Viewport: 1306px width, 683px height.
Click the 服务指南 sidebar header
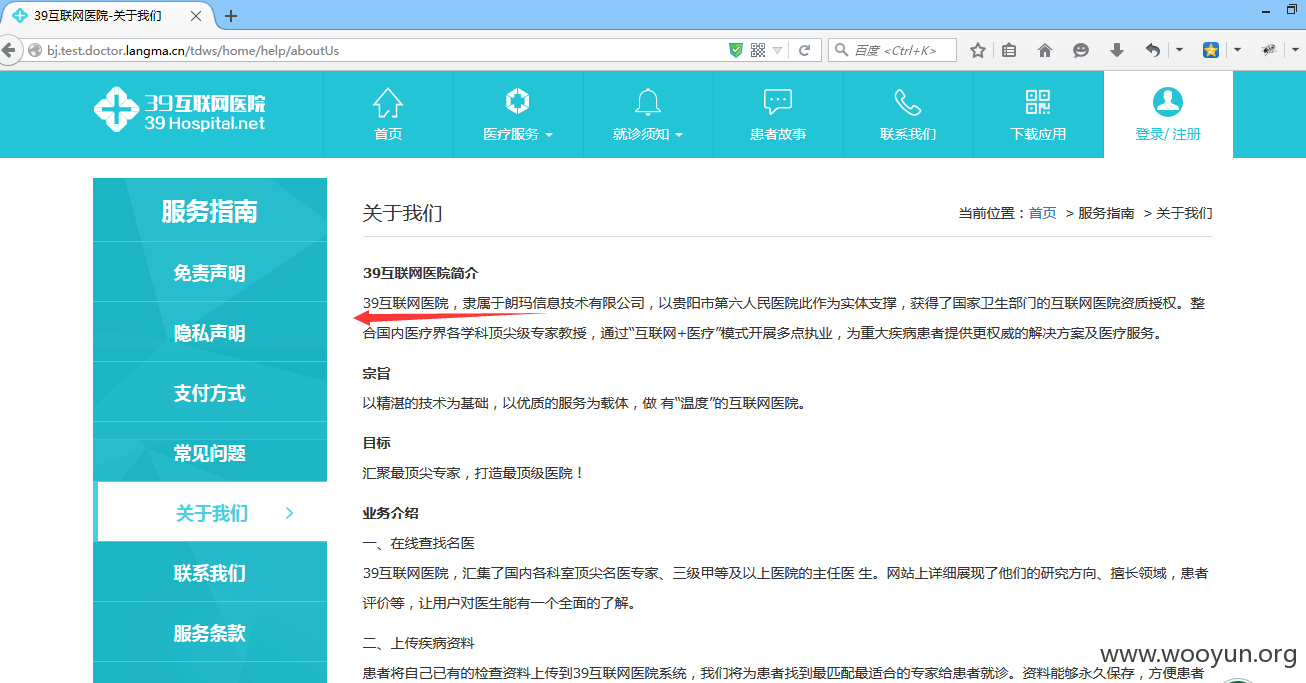click(210, 211)
